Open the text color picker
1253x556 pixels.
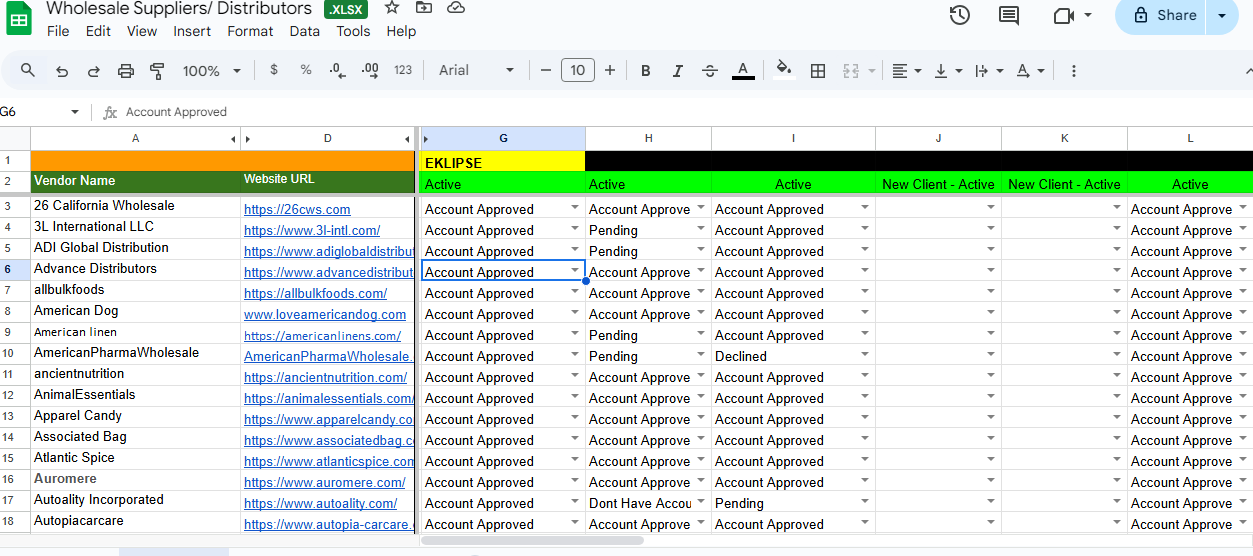coord(742,70)
